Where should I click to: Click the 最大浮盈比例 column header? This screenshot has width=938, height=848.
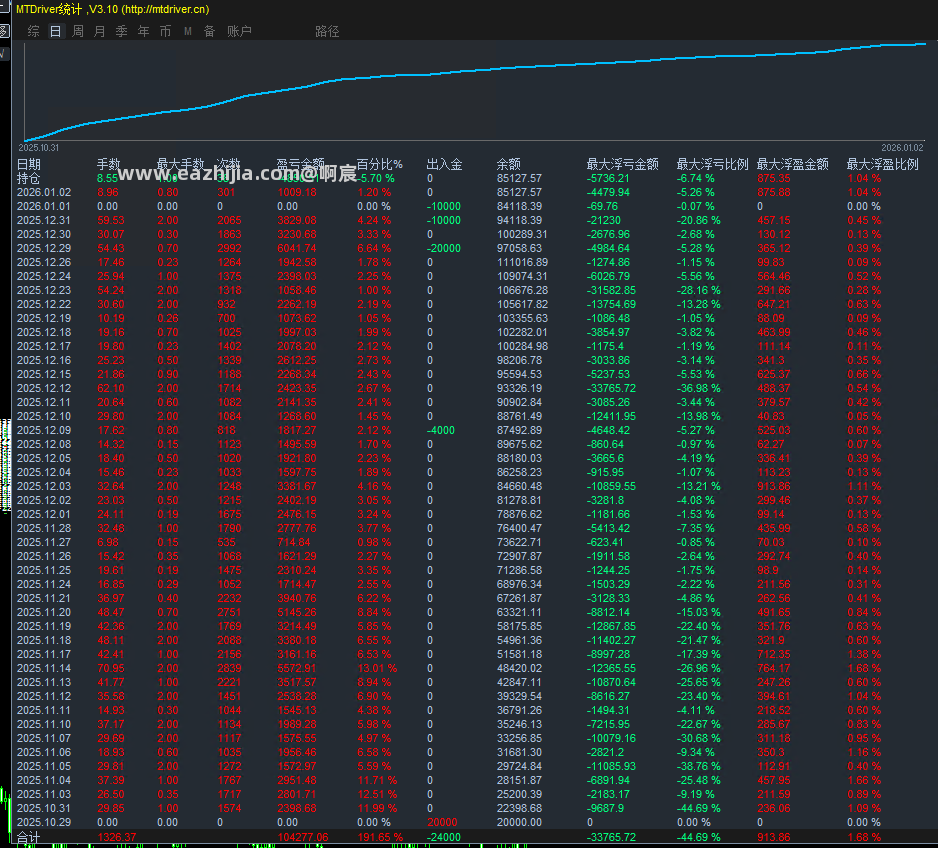(882, 164)
